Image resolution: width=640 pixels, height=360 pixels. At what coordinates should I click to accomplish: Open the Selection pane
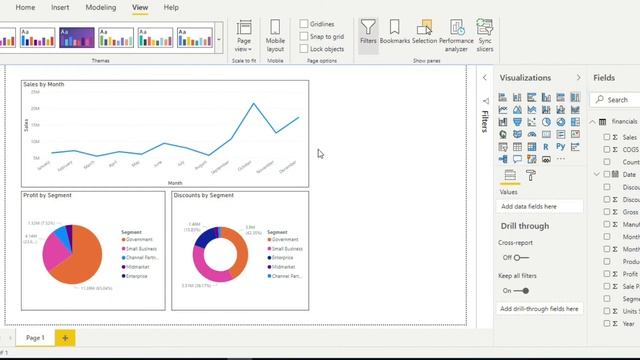coord(424,32)
